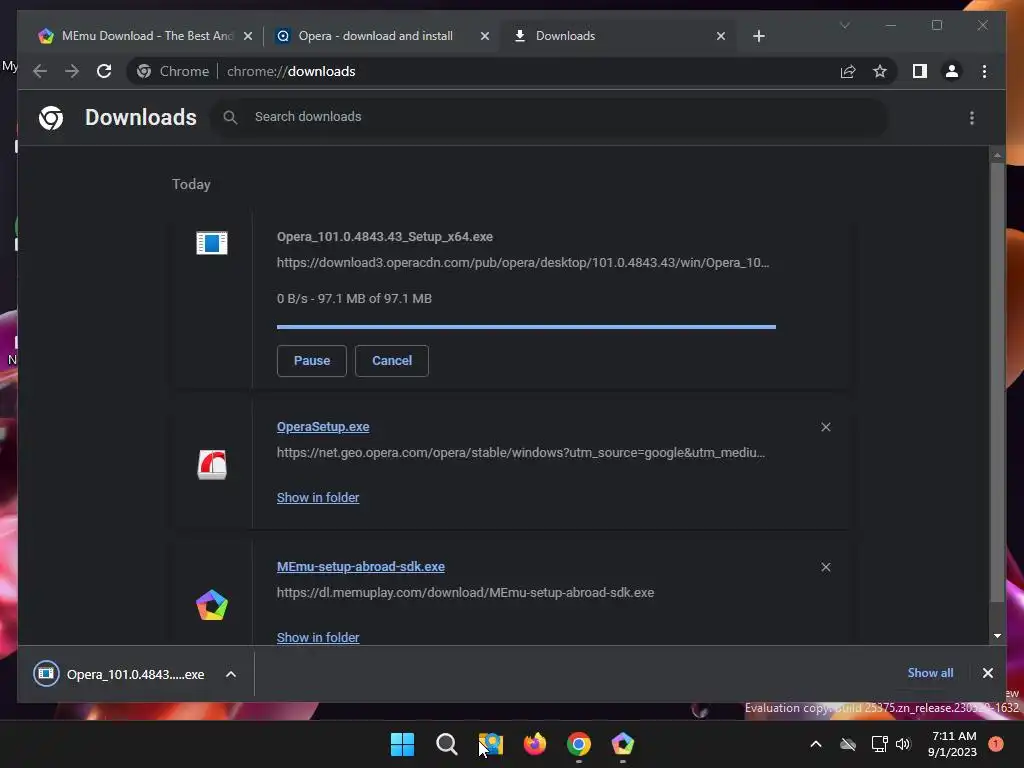Click the Chrome taskbar icon
This screenshot has height=768, width=1024.
click(579, 744)
